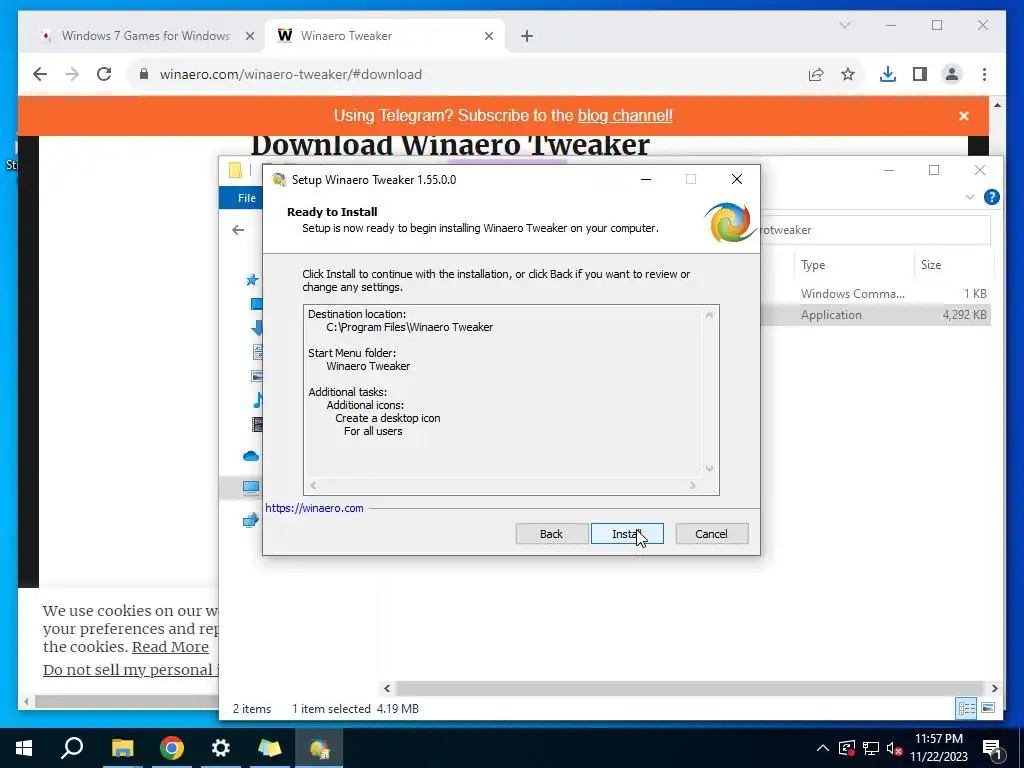Bookmark this page with star icon
The image size is (1024, 768).
click(848, 74)
